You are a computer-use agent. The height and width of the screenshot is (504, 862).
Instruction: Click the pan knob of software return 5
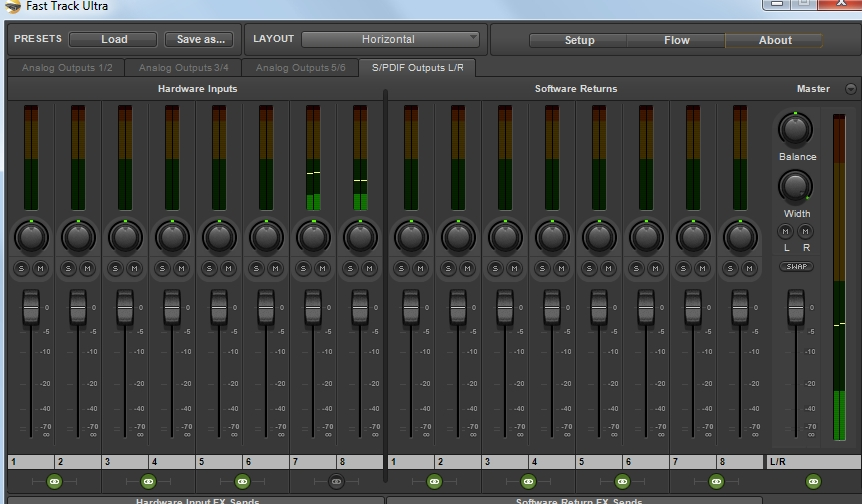click(599, 237)
